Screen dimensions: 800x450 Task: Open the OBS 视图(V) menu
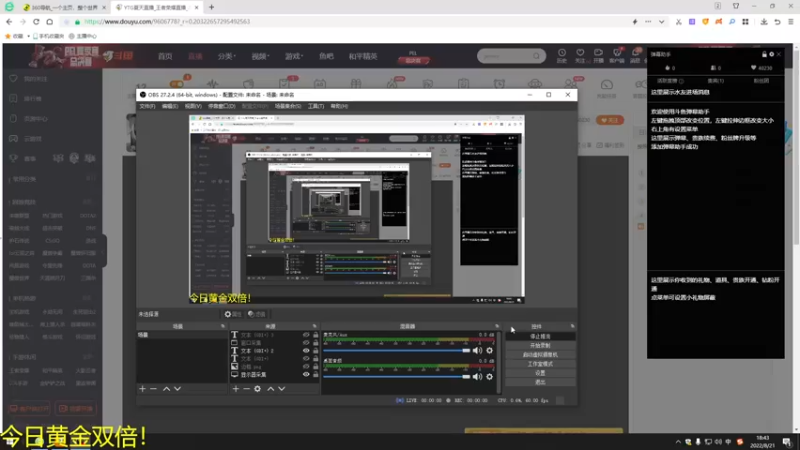(193, 106)
